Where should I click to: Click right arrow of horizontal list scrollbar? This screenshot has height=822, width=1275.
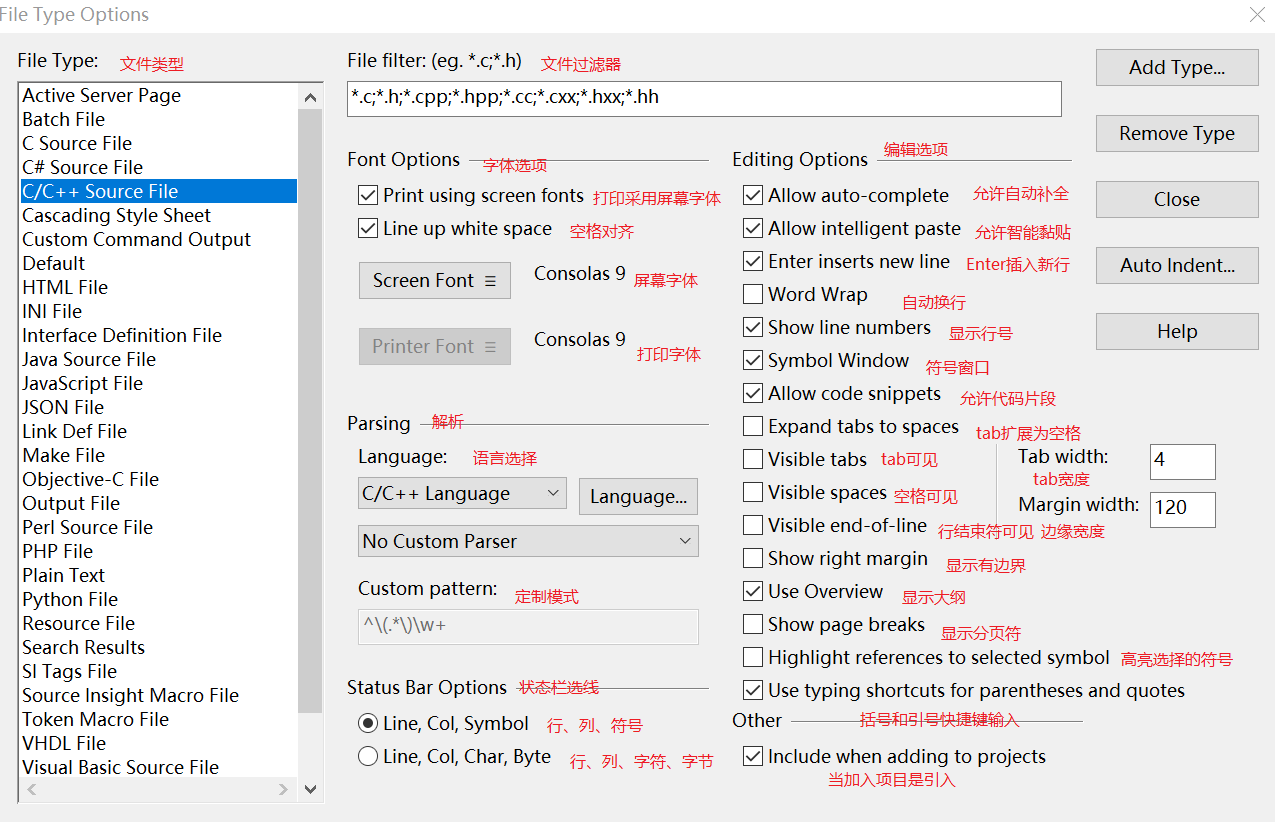coord(284,790)
